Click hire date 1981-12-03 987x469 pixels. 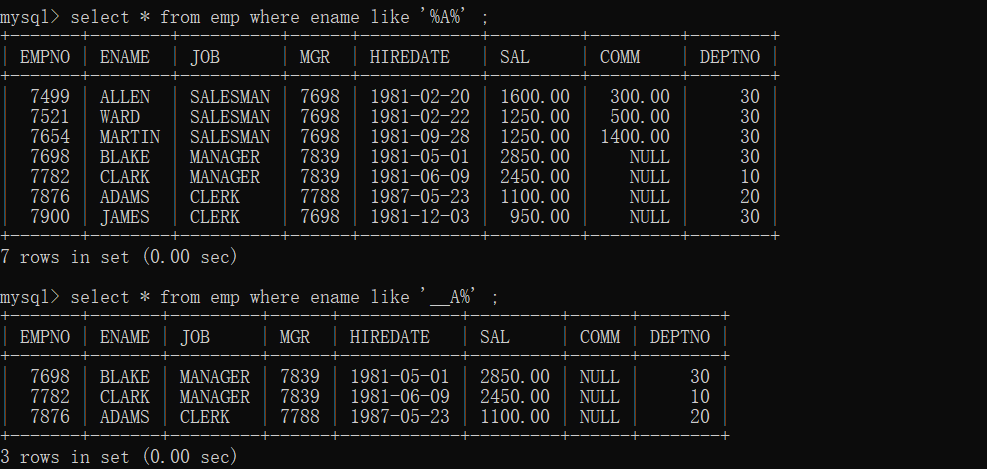click(420, 217)
